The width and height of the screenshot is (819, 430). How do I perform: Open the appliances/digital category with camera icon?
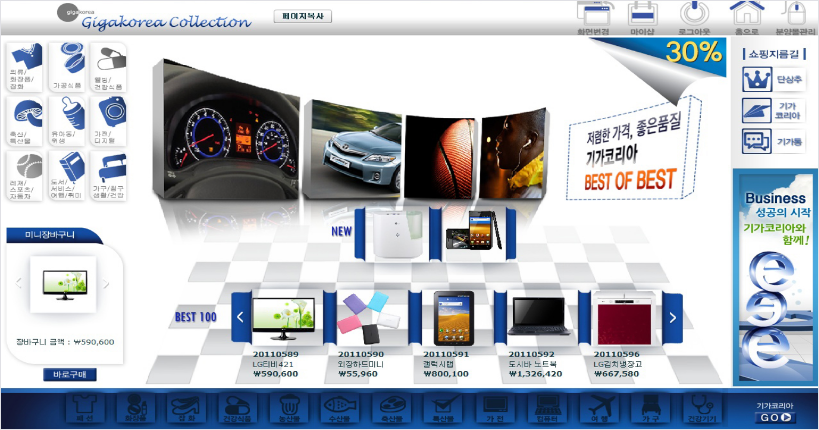109,121
